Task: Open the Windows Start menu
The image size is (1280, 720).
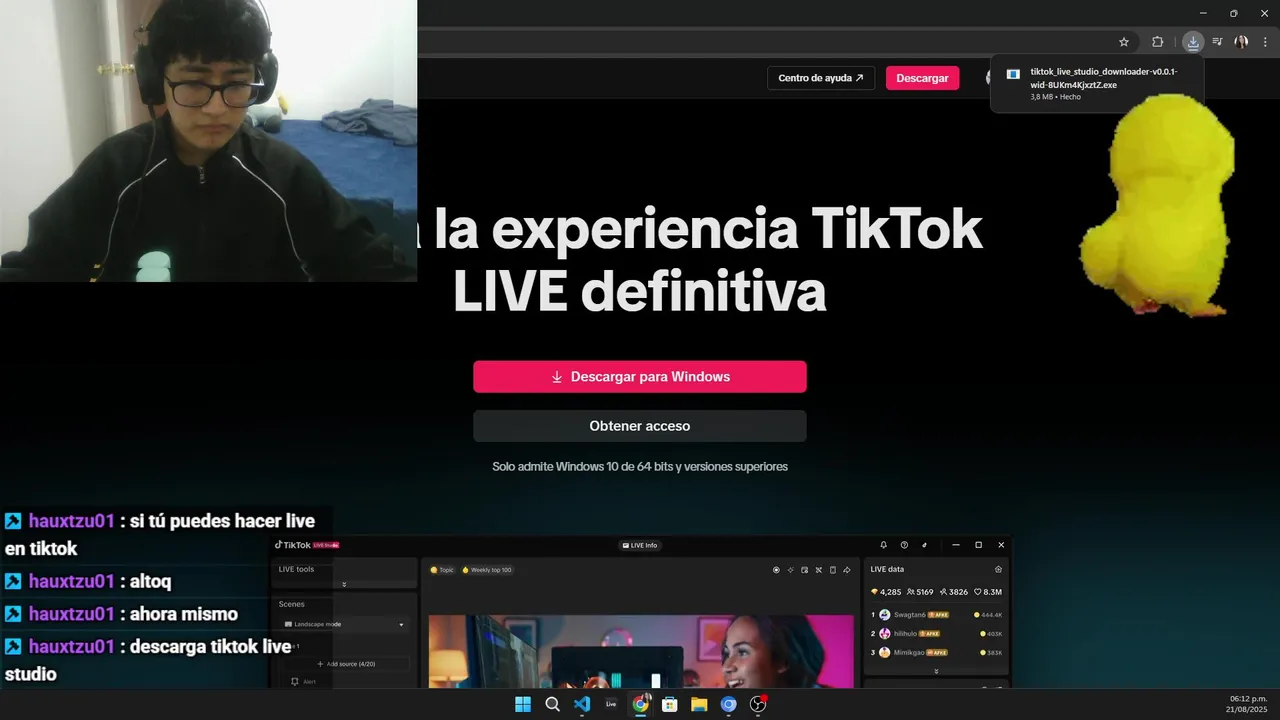Action: (522, 704)
